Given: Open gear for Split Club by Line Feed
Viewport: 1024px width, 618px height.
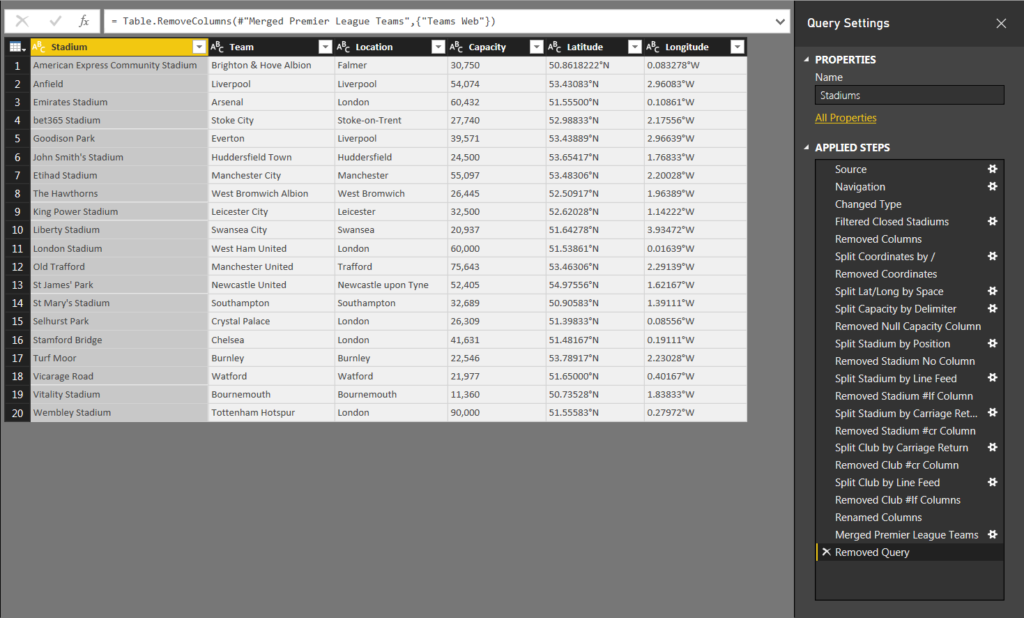Looking at the screenshot, I should 993,481.
